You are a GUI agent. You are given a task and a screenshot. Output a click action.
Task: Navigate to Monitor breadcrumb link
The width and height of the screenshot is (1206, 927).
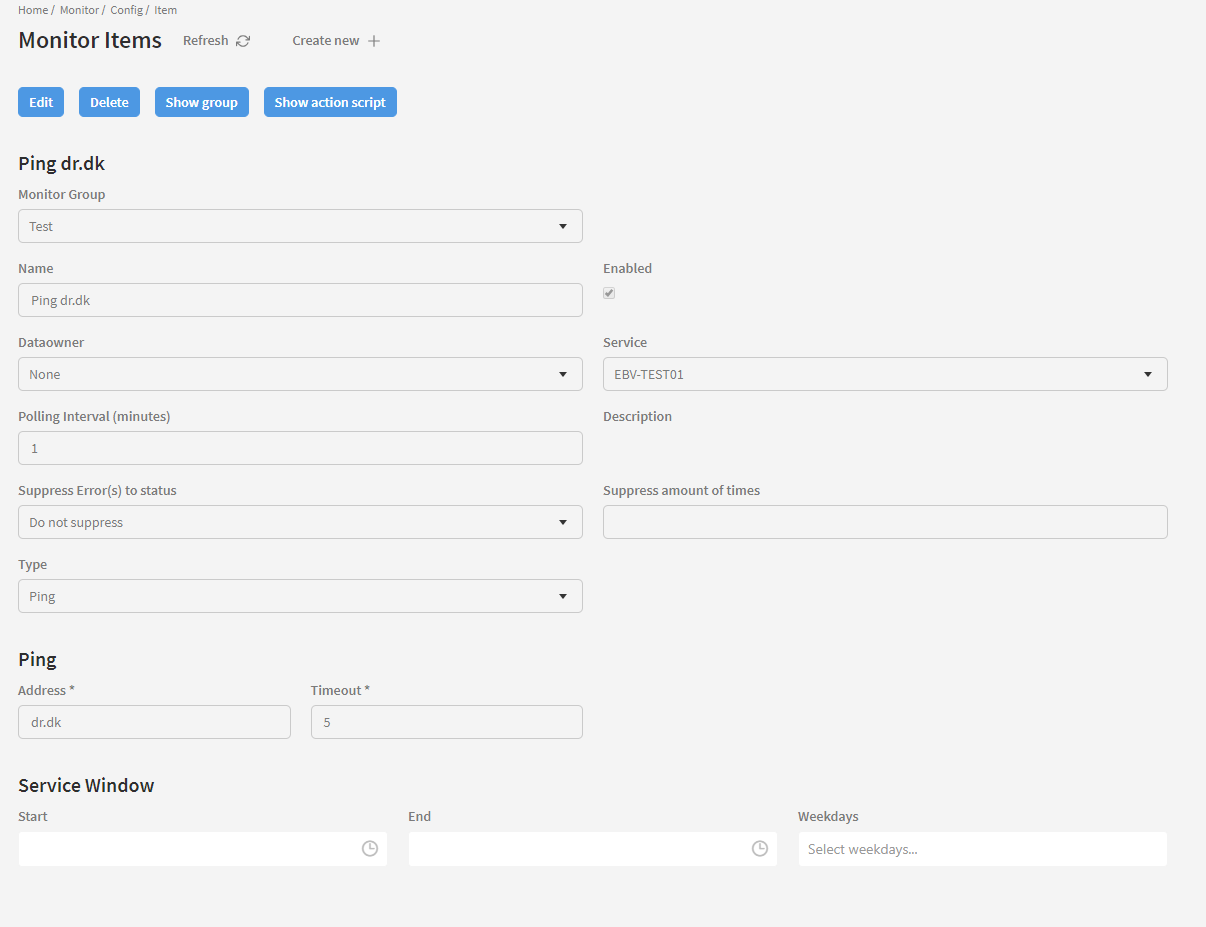click(x=79, y=10)
